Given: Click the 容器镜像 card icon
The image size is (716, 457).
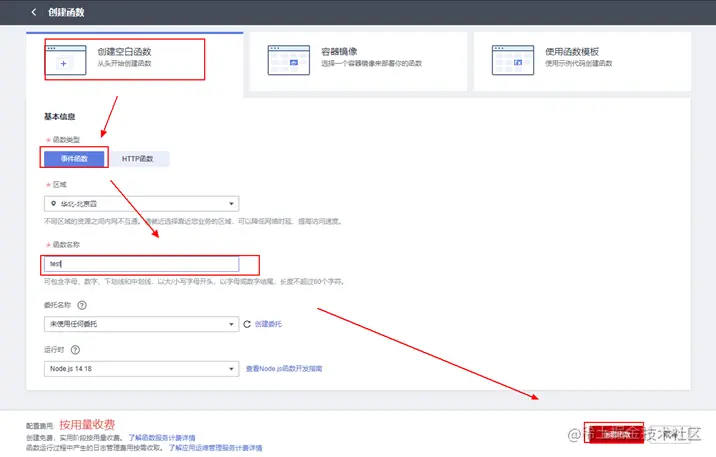Looking at the screenshot, I should coord(289,60).
